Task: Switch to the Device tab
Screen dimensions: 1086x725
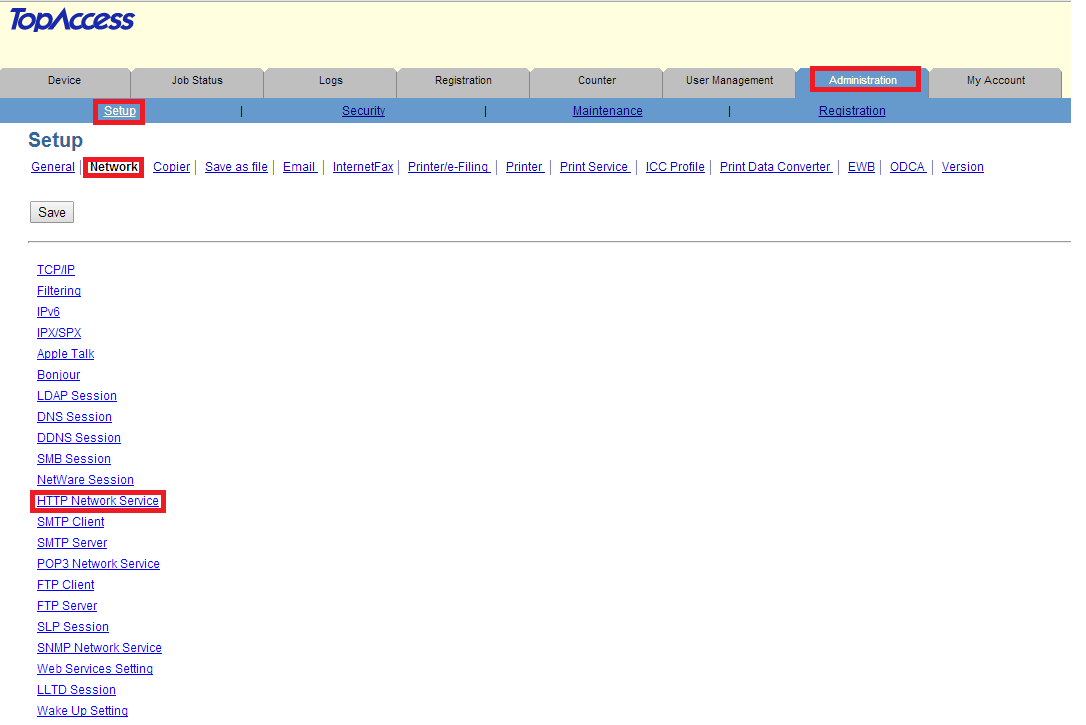Action: (65, 81)
